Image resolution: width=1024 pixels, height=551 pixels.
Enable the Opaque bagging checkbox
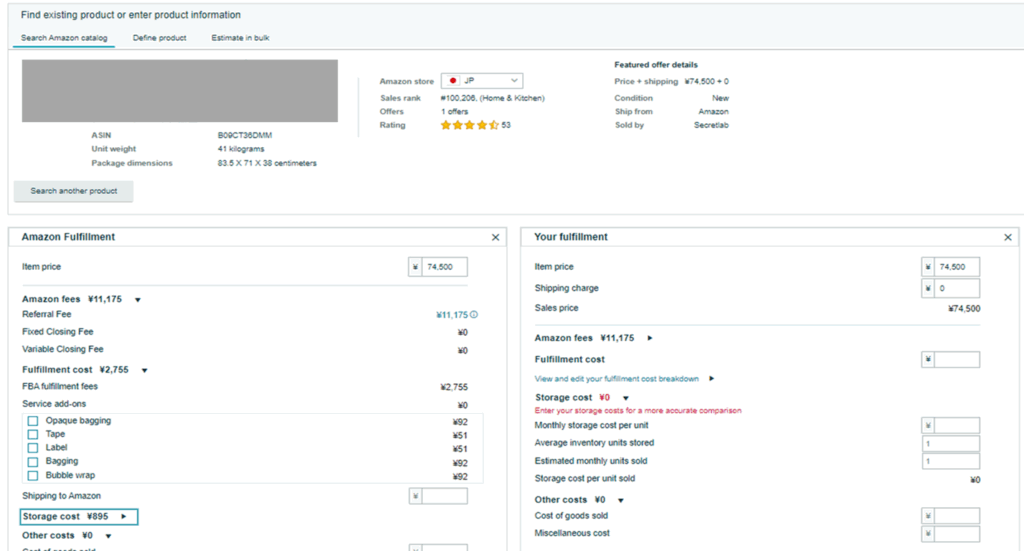[33, 421]
